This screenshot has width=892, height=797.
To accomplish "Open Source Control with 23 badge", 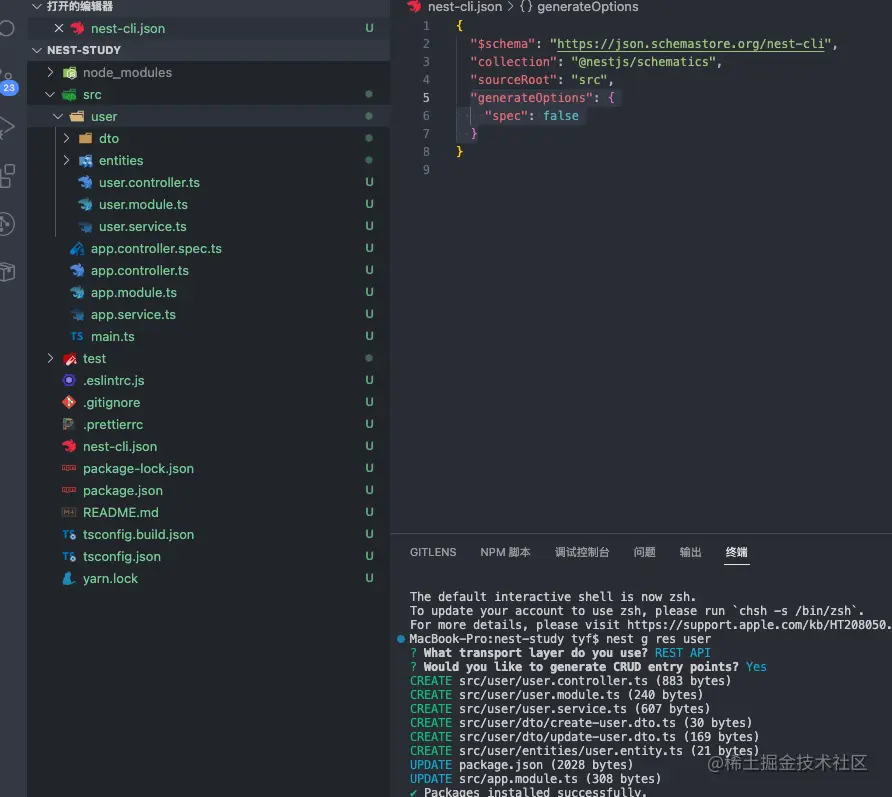I will (x=9, y=82).
